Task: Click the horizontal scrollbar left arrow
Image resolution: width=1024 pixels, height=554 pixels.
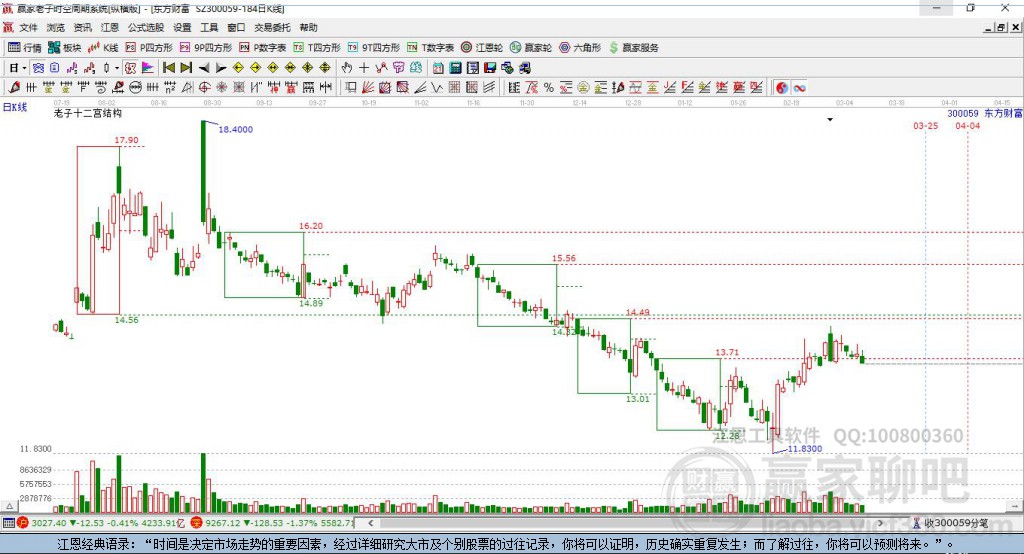Action: (370, 523)
